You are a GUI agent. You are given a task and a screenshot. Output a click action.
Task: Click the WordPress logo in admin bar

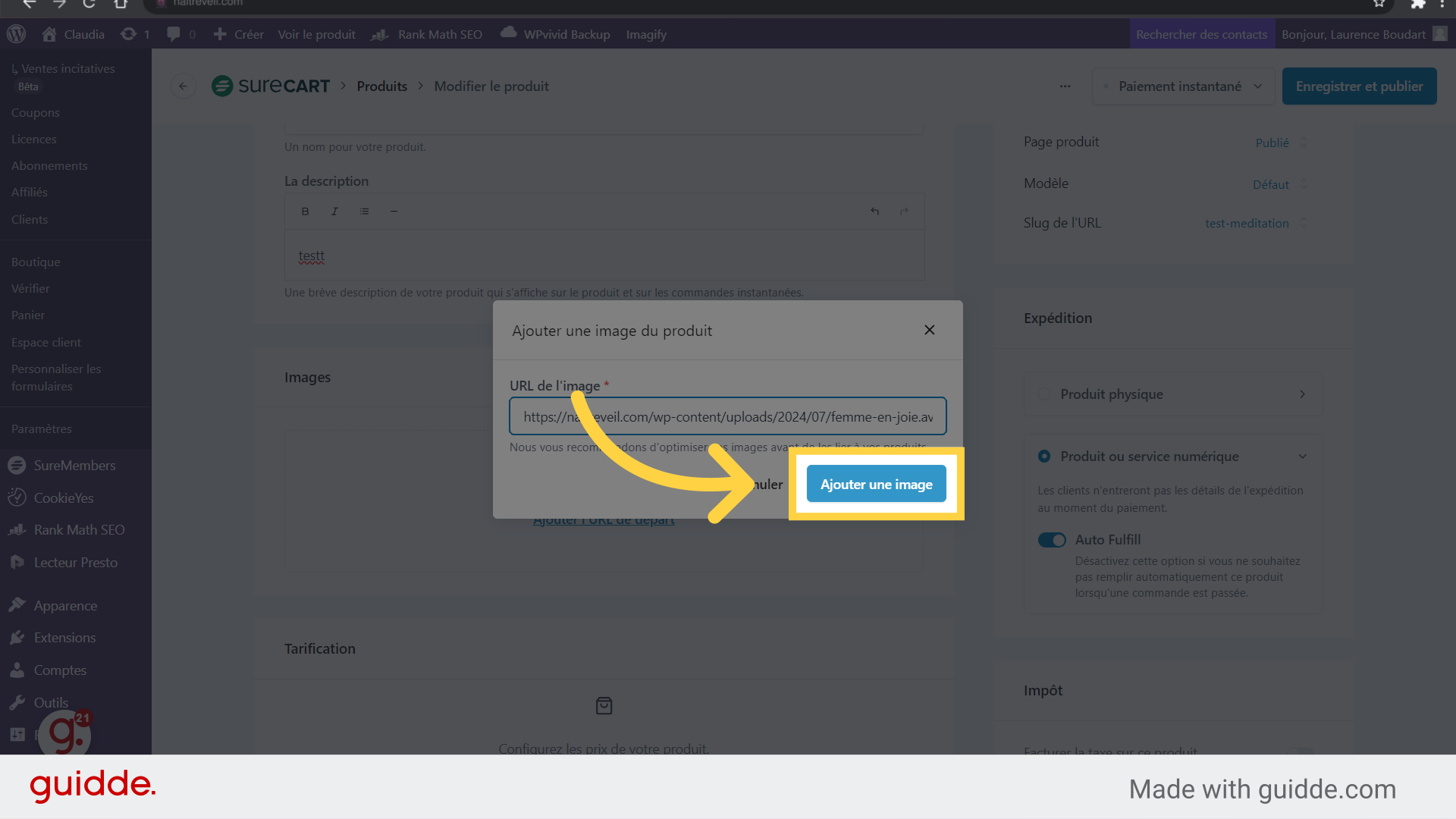16,34
